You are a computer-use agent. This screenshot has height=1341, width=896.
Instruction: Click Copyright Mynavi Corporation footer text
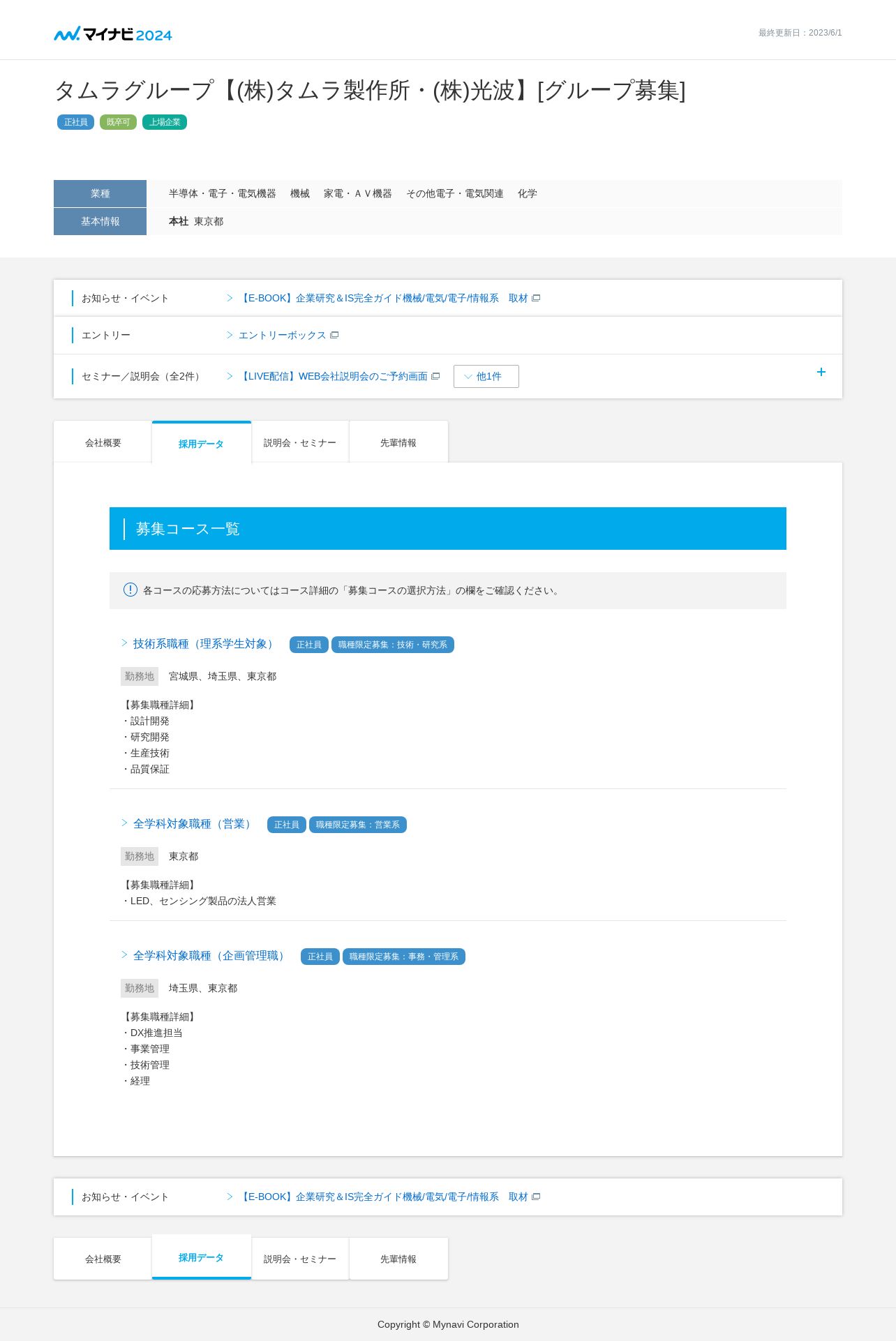(x=448, y=1324)
